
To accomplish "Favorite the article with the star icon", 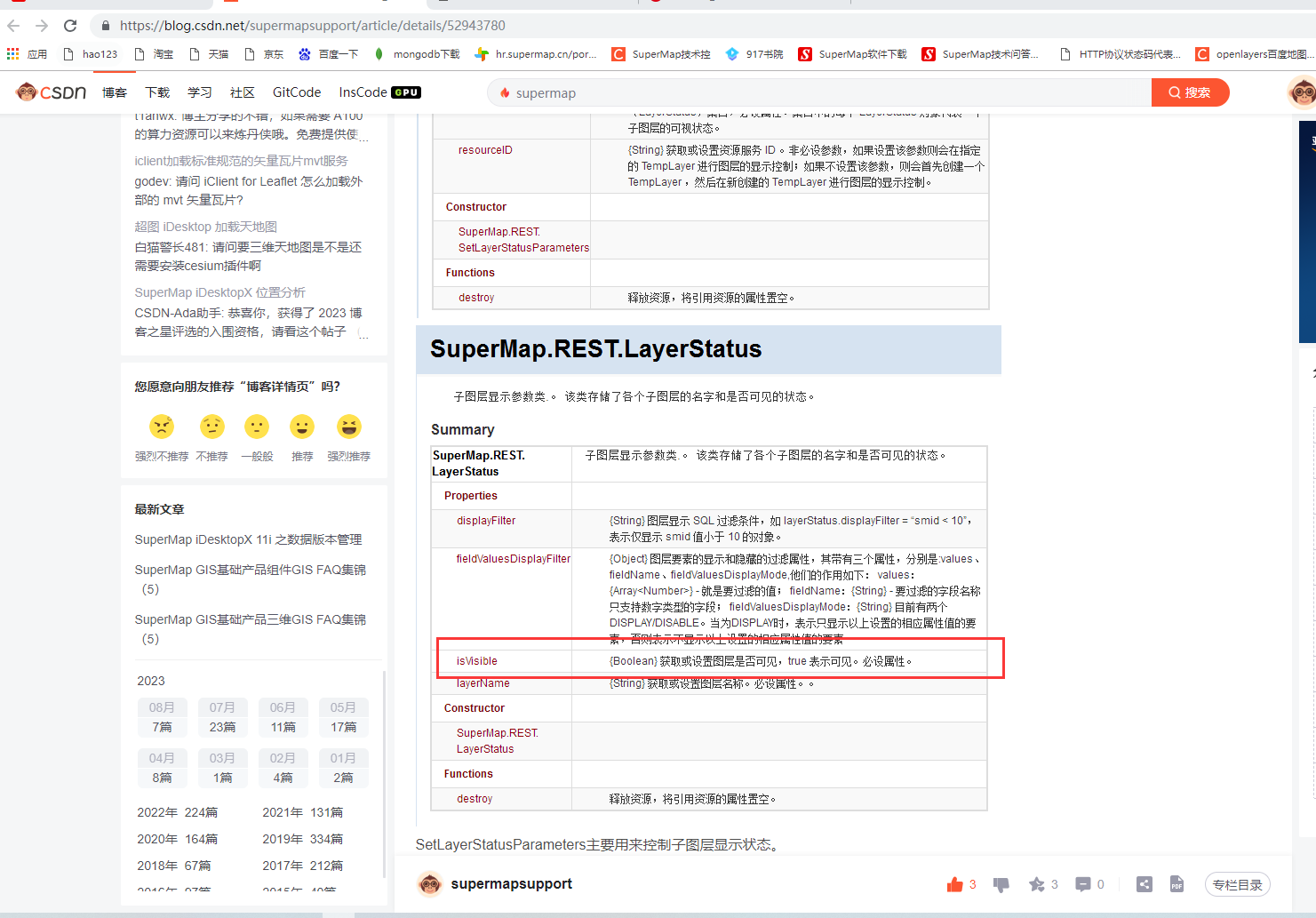I will [x=1036, y=884].
